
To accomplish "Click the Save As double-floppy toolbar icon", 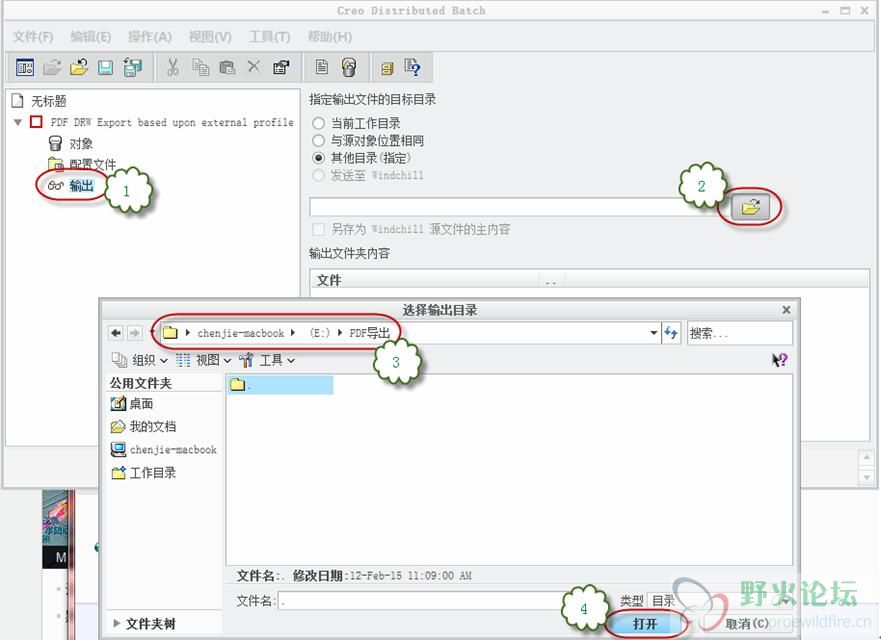I will pyautogui.click(x=133, y=67).
